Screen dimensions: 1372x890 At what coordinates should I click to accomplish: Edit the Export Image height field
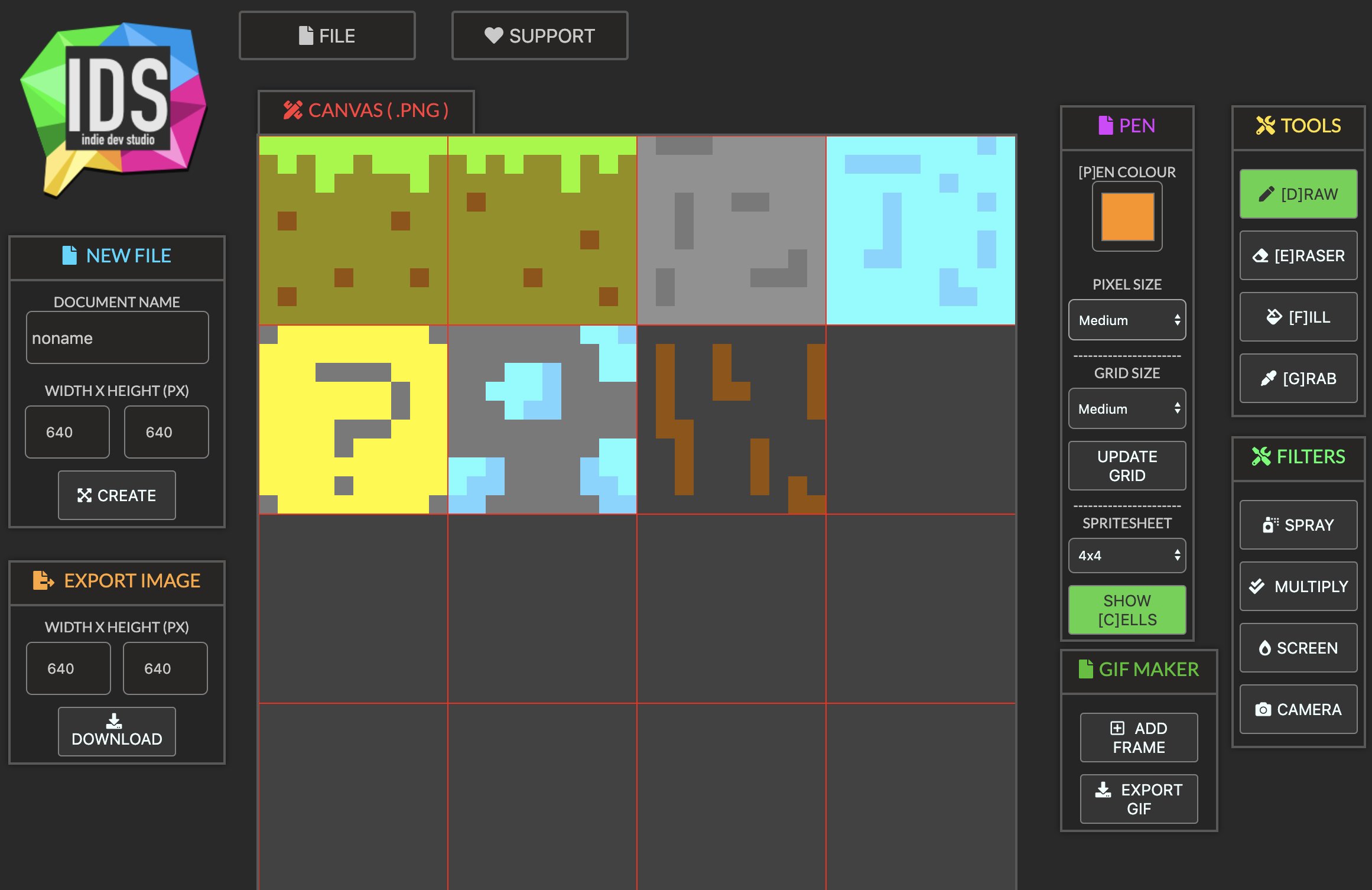[165, 668]
